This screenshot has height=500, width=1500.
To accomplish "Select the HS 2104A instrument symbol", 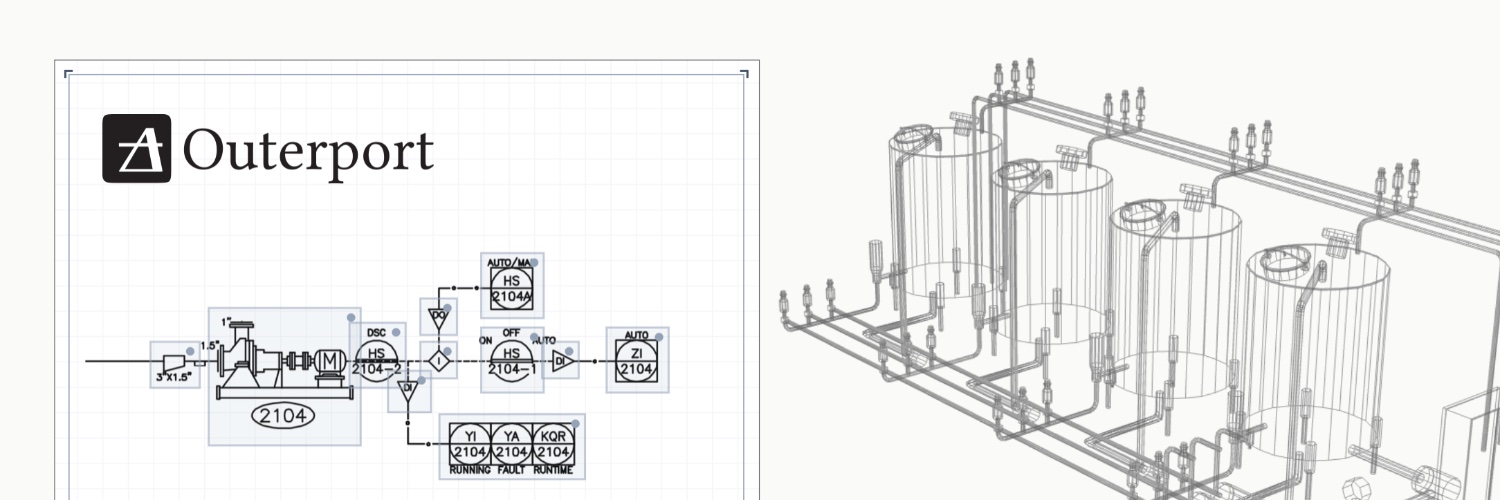I will tap(512, 288).
